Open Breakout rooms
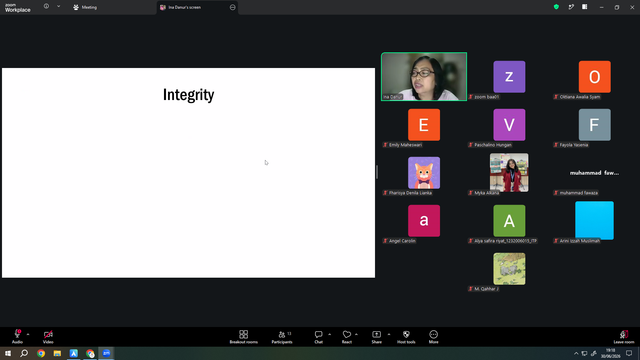Viewport: 640px width, 360px height. (x=243, y=337)
